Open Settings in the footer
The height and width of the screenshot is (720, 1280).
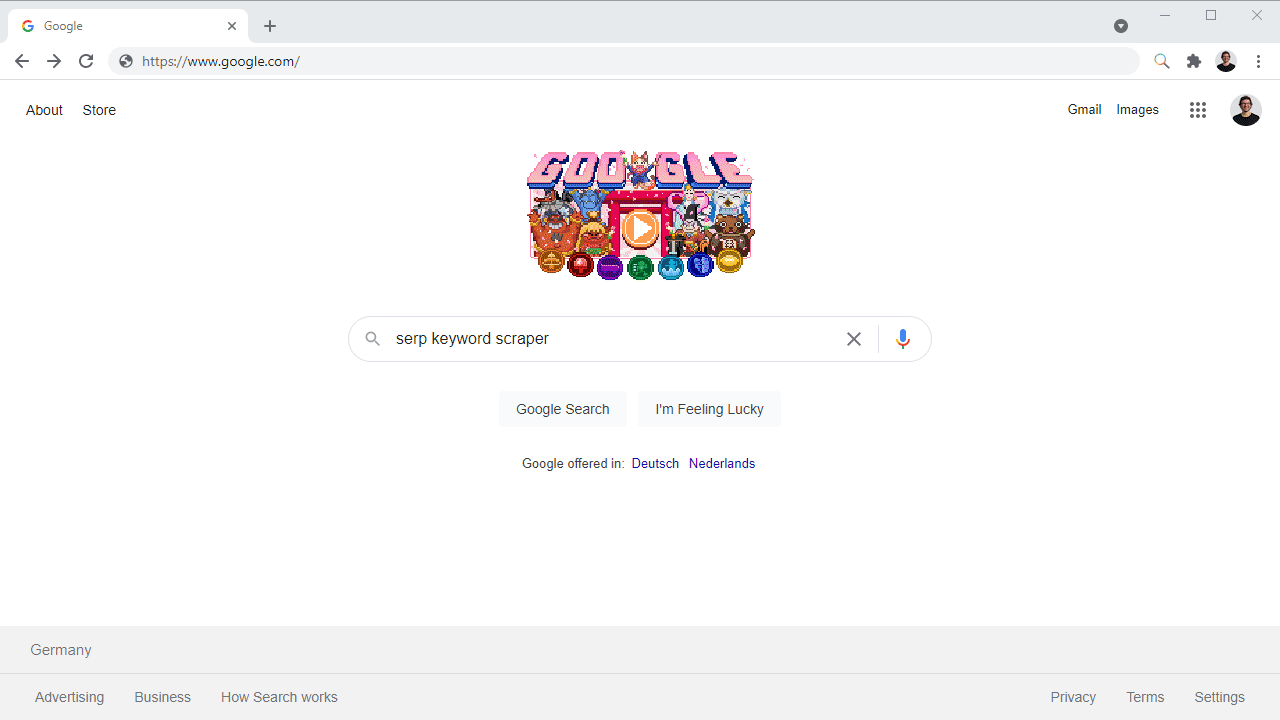[1219, 697]
